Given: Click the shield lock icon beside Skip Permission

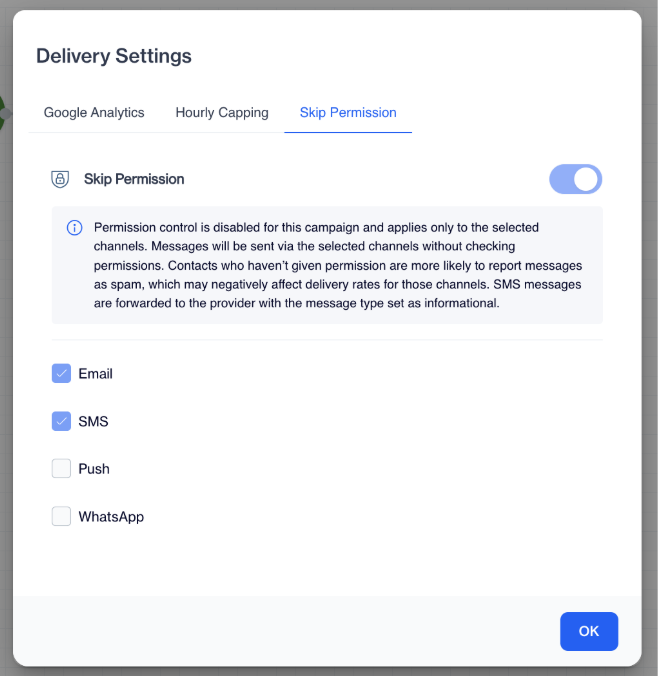Looking at the screenshot, I should (x=60, y=179).
